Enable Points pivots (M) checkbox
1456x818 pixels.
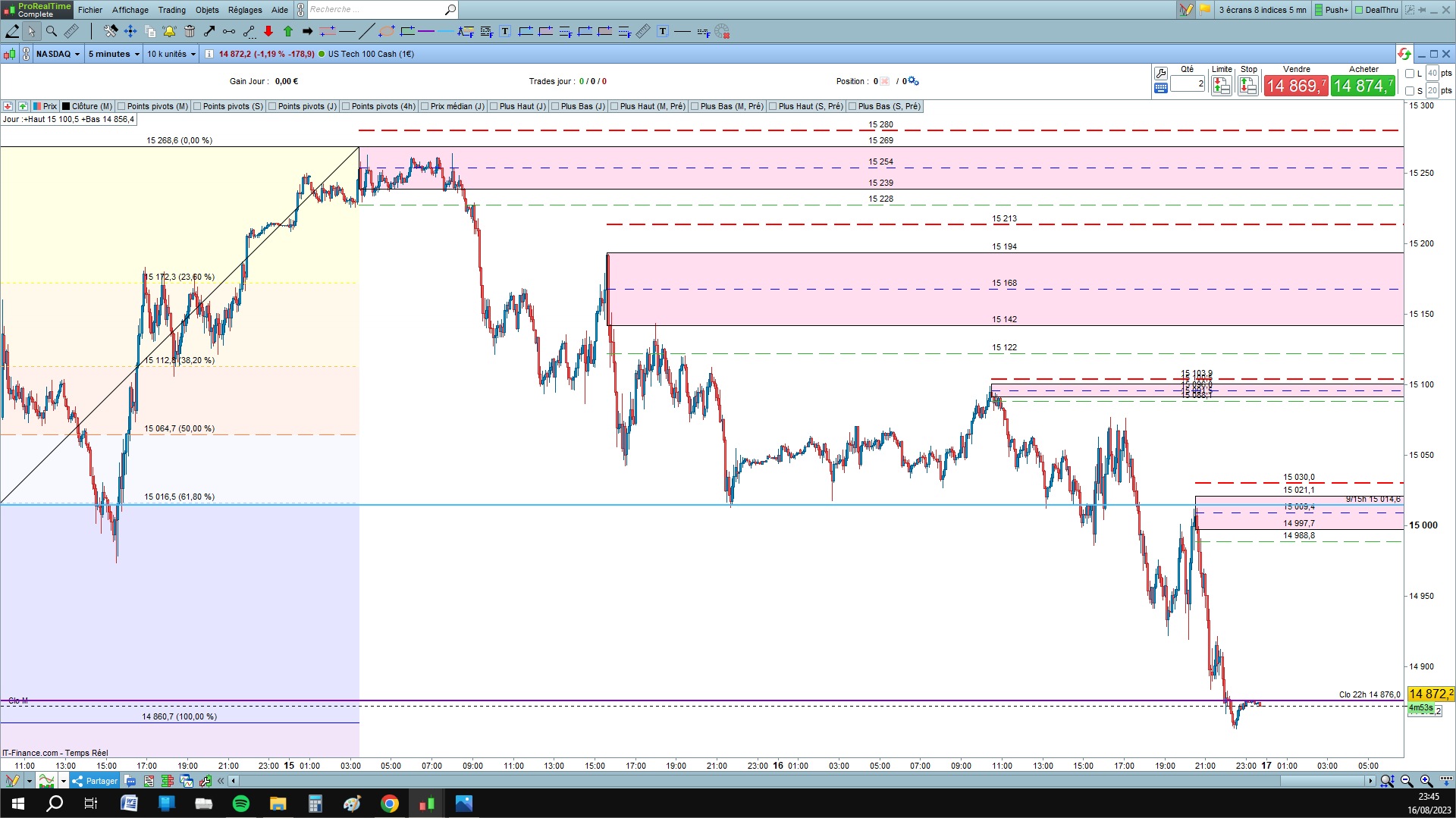pos(121,106)
